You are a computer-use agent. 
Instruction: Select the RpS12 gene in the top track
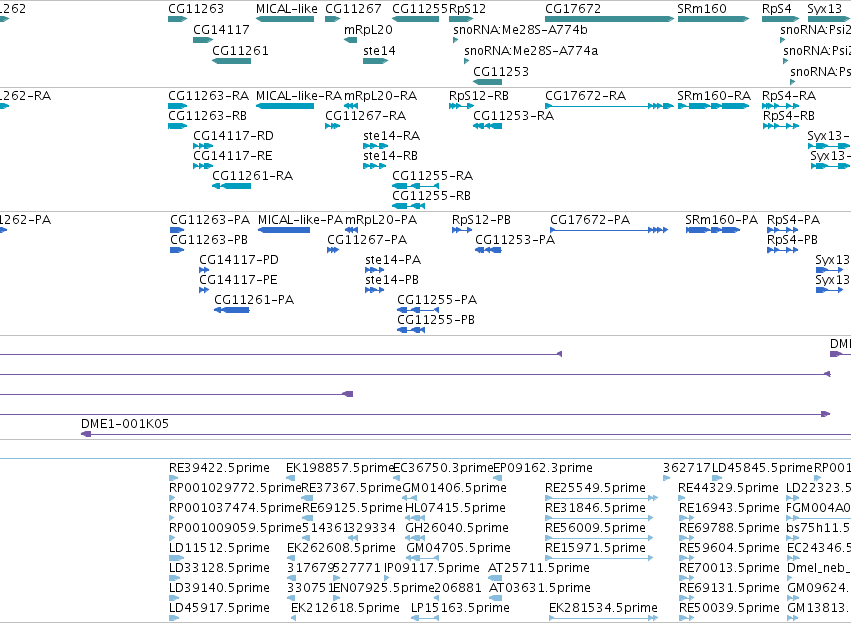[x=461, y=19]
